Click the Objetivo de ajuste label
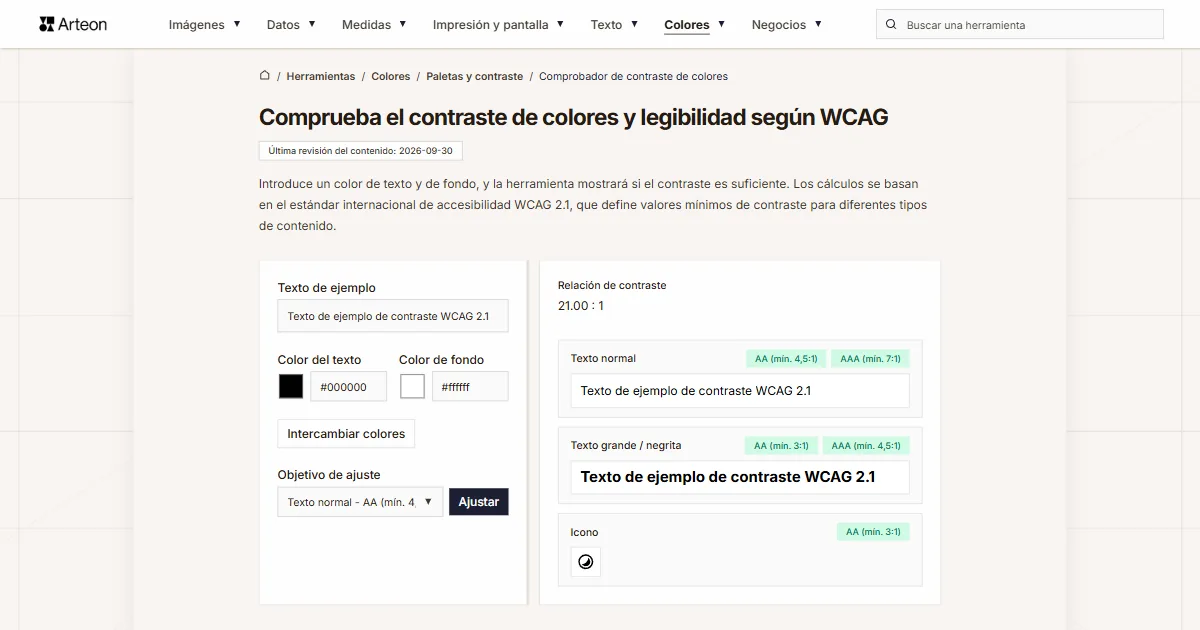The width and height of the screenshot is (1200, 630). pyautogui.click(x=329, y=475)
